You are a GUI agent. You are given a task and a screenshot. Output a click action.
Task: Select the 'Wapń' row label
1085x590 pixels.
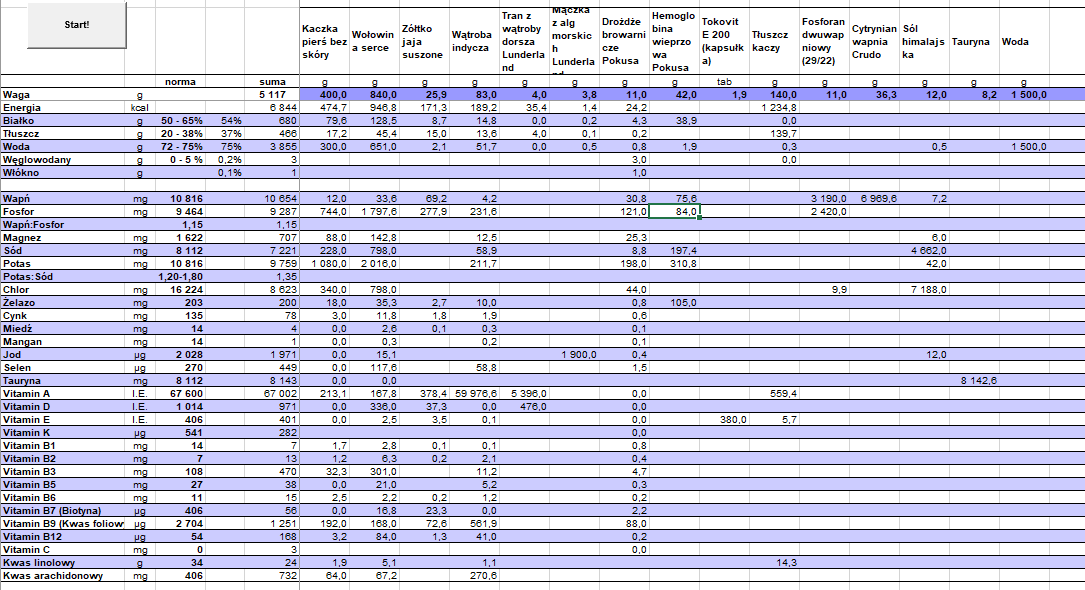[x=17, y=199]
